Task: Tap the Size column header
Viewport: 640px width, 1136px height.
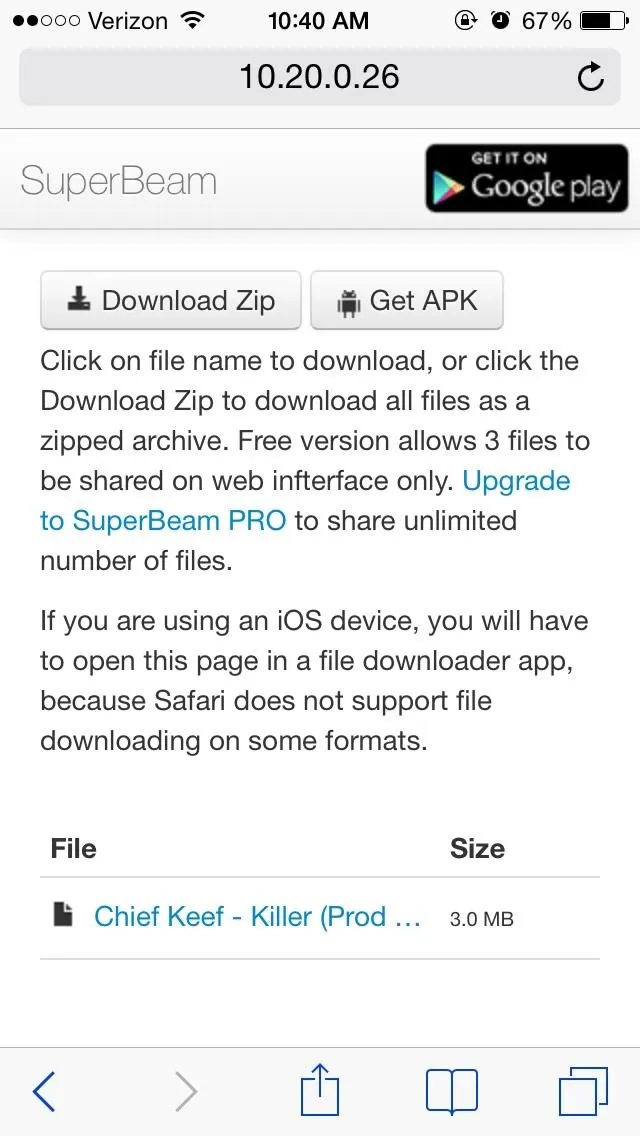Action: click(478, 848)
